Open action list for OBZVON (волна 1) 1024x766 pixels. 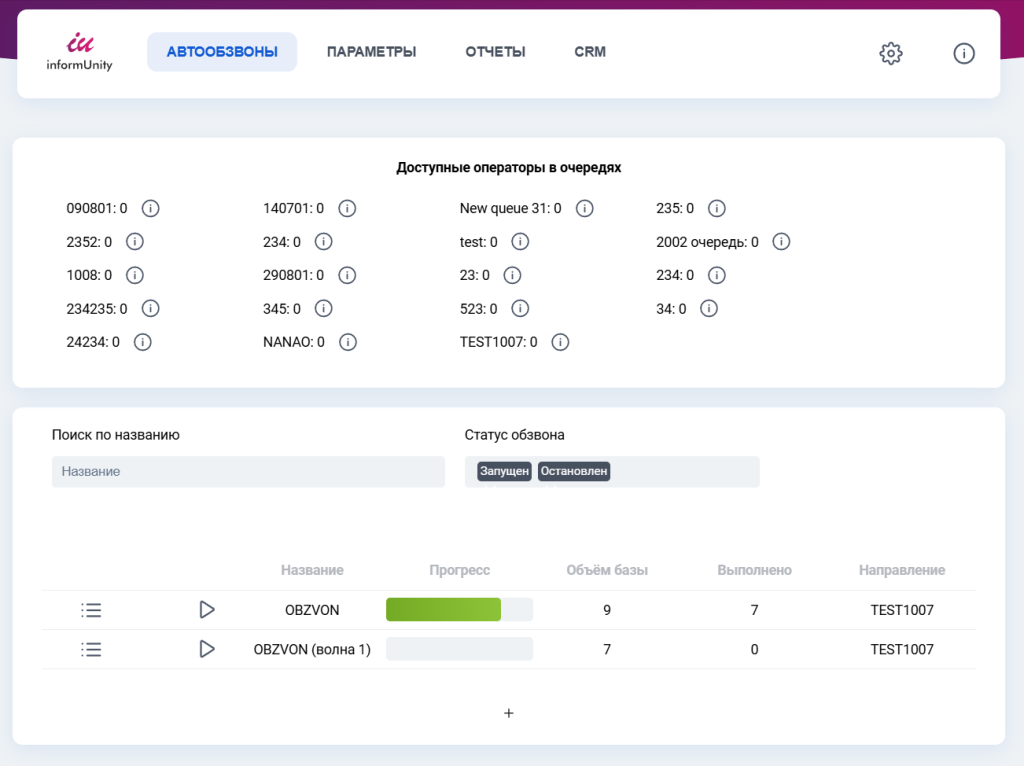(x=91, y=649)
